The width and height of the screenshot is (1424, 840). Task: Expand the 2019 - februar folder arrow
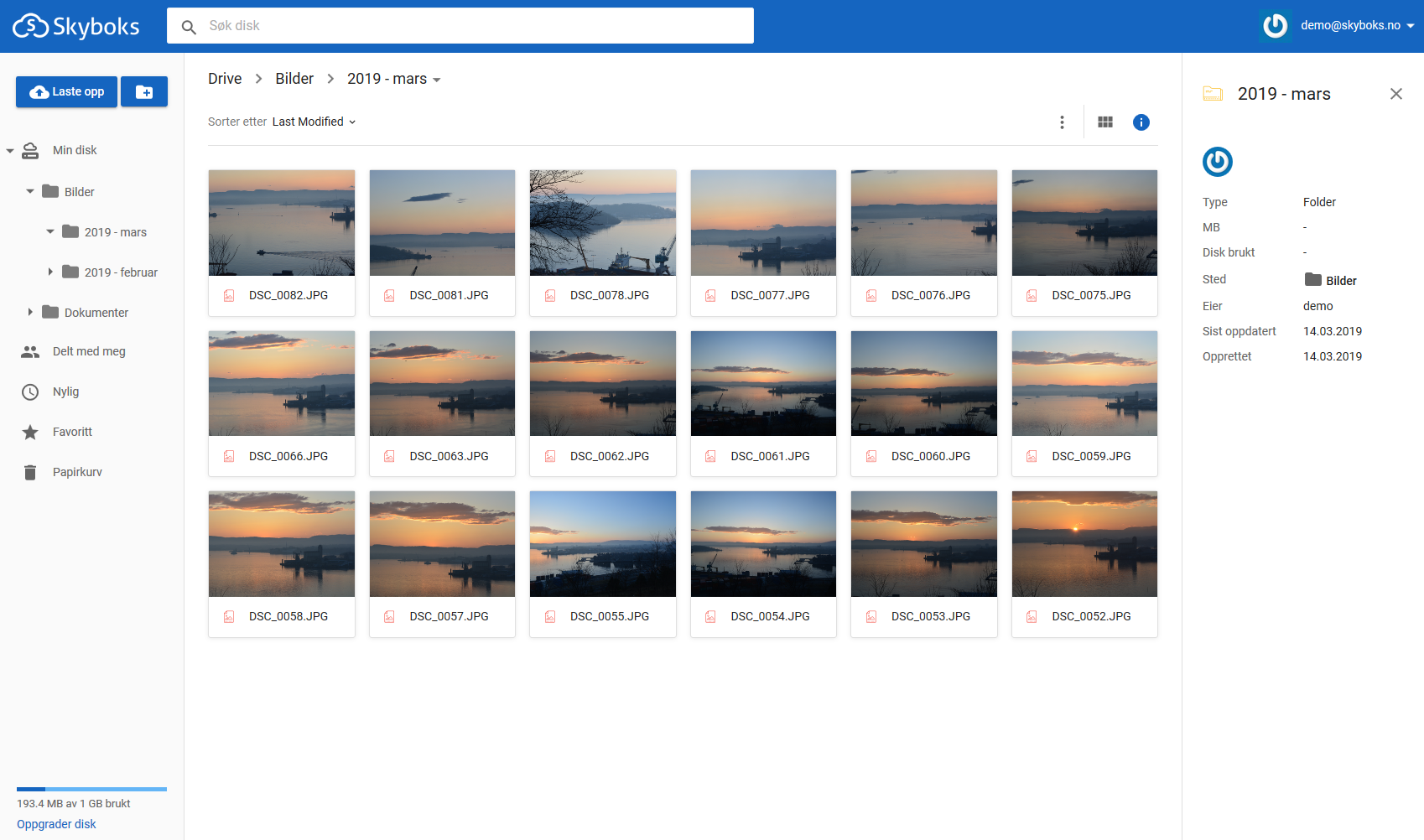click(x=50, y=272)
